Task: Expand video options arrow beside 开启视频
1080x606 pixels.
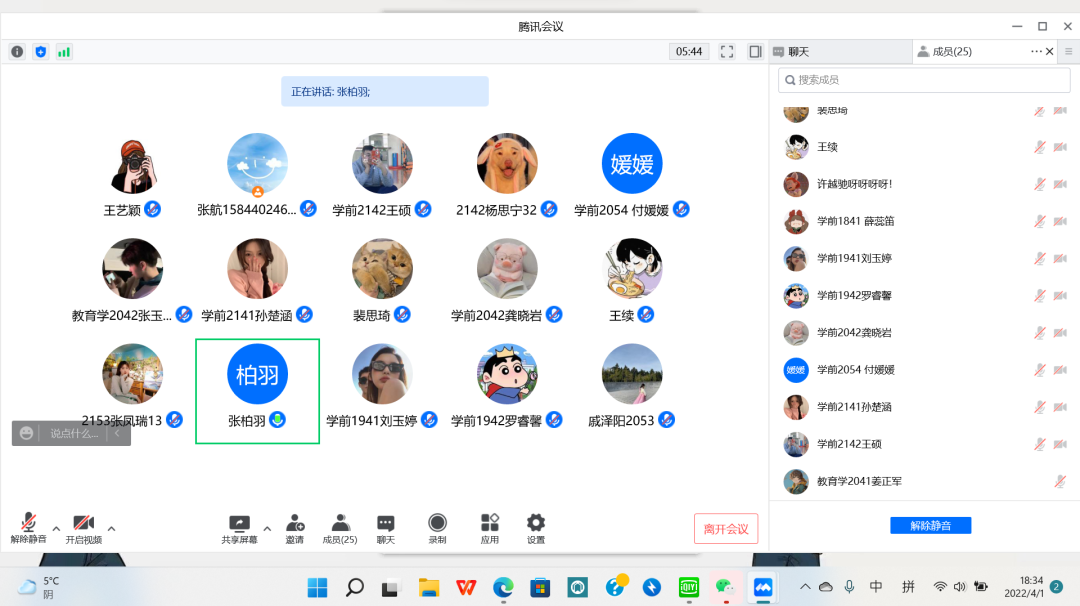Action: point(111,528)
